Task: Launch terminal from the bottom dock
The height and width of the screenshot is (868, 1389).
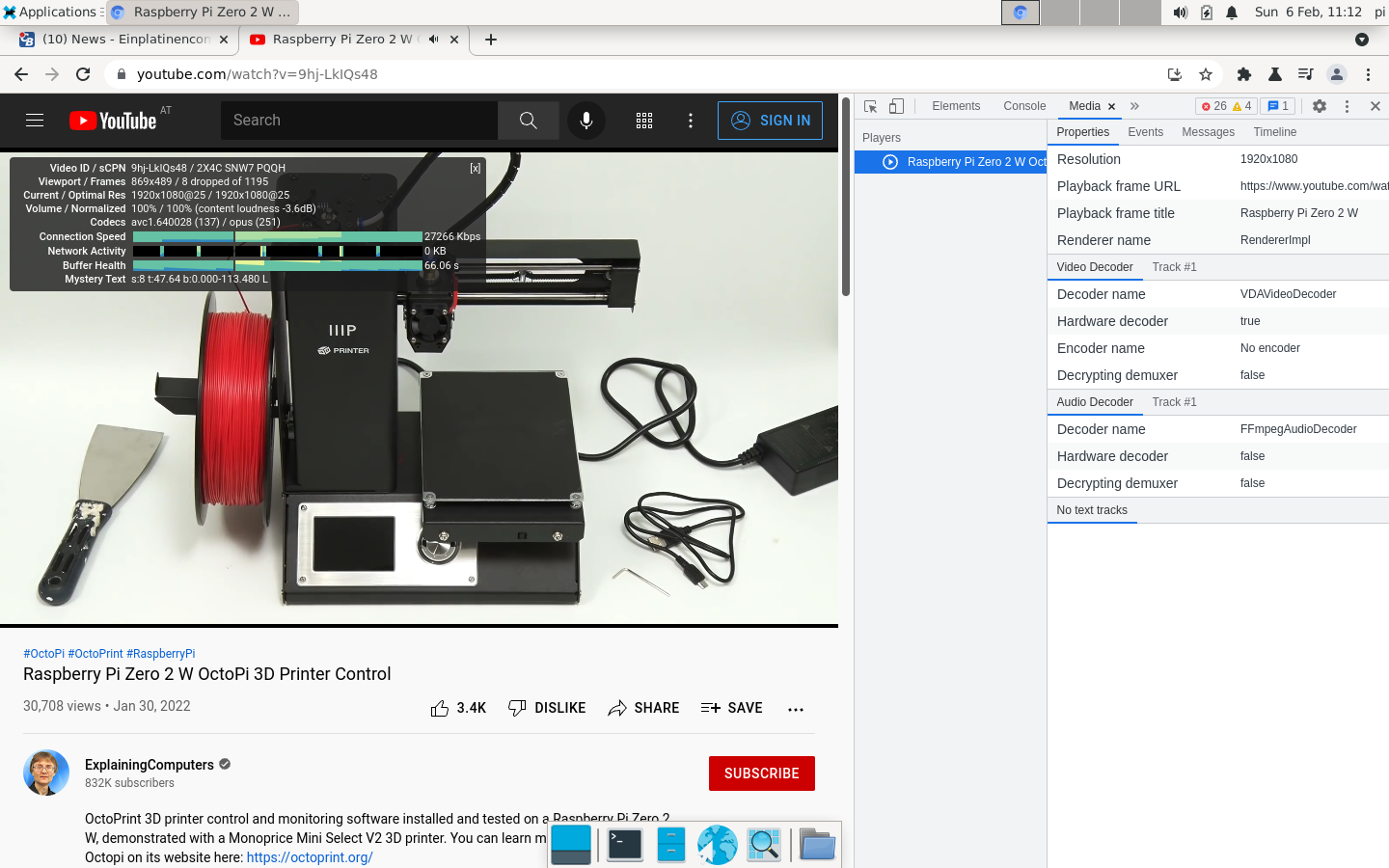Action: coord(625,845)
